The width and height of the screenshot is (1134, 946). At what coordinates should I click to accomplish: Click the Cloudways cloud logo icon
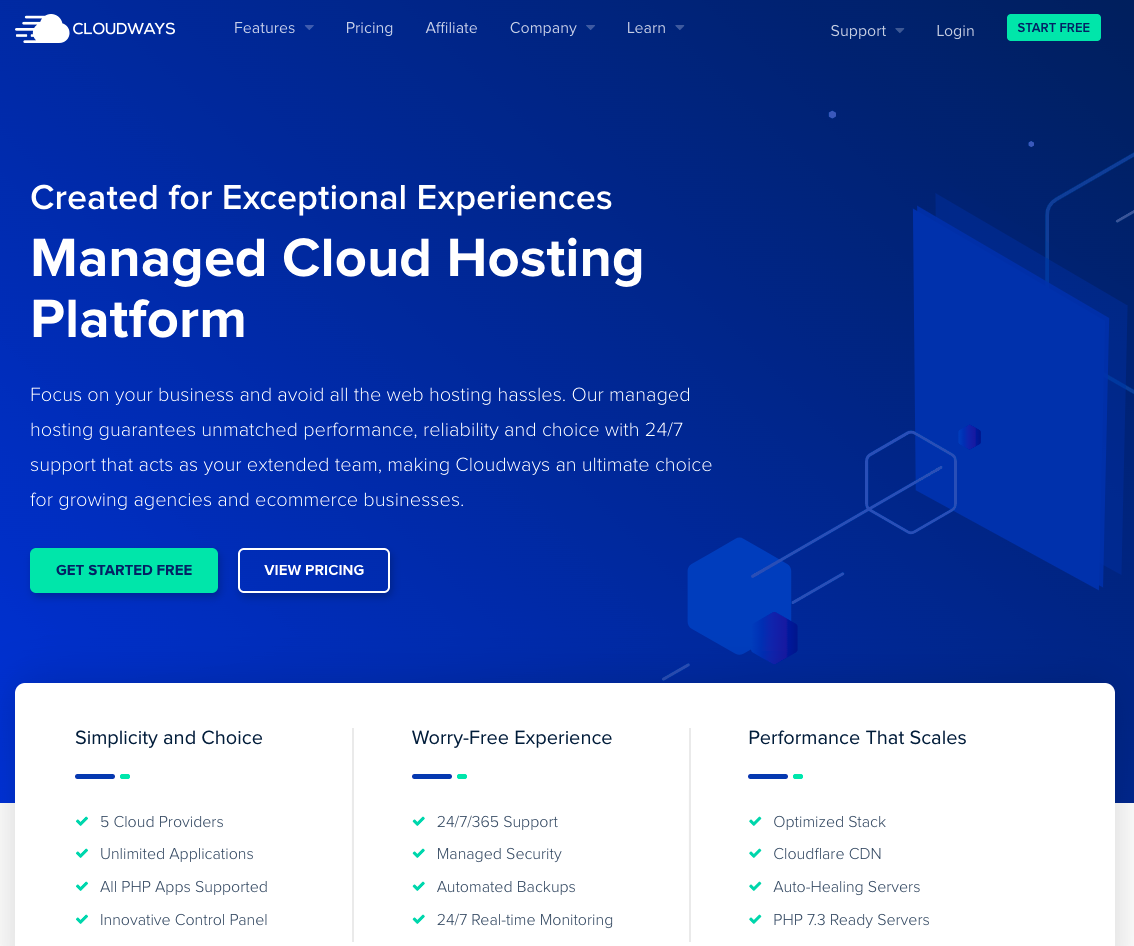[x=42, y=28]
